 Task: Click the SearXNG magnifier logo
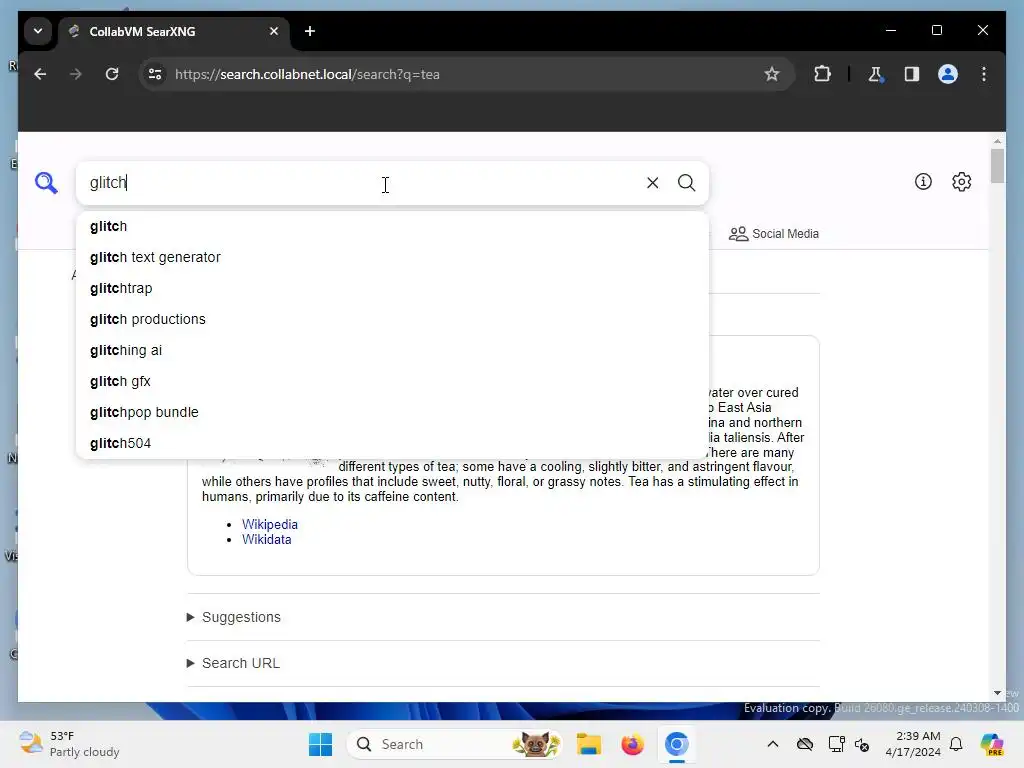[46, 183]
